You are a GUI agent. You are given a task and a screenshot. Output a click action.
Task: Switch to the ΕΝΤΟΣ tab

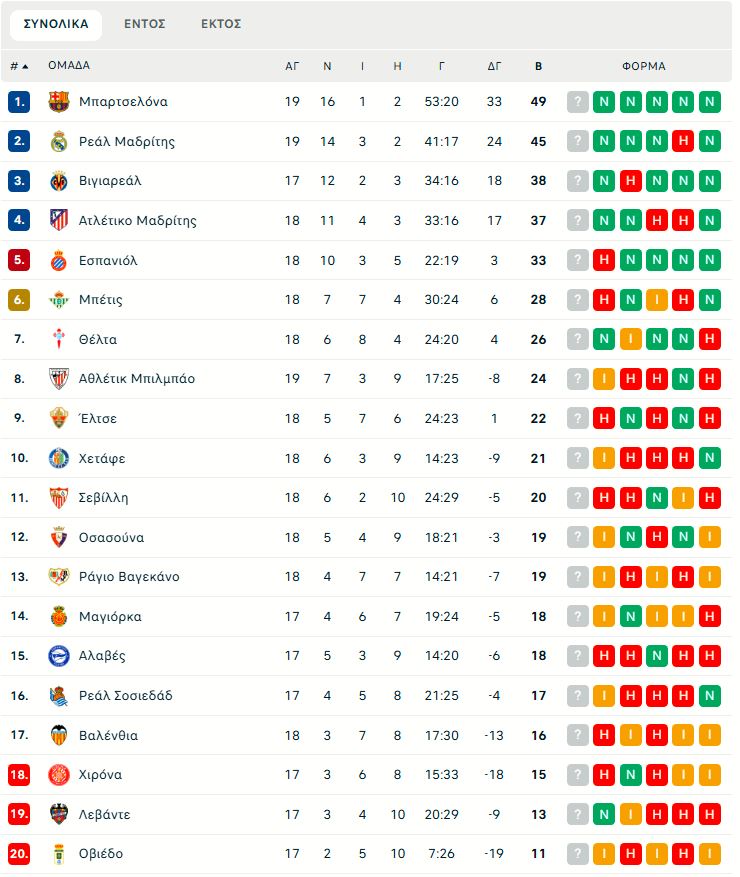(145, 24)
